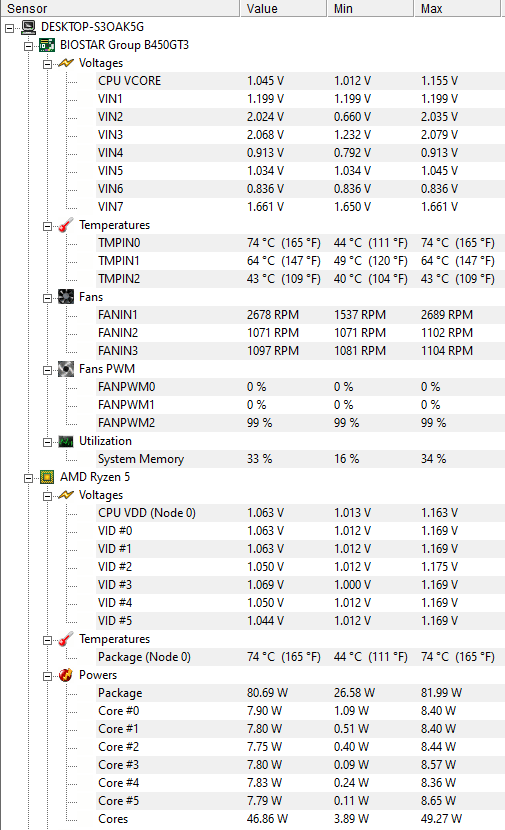505x830 pixels.
Task: Click the fan icon next to Fans
Action: pos(66,297)
